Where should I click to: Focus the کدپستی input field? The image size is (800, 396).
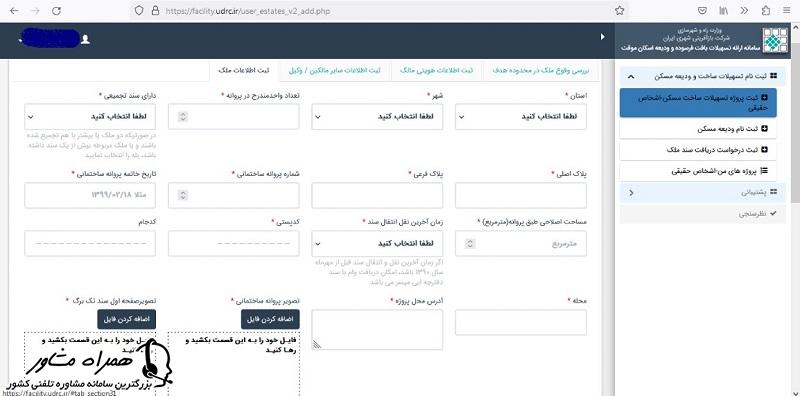[234, 243]
